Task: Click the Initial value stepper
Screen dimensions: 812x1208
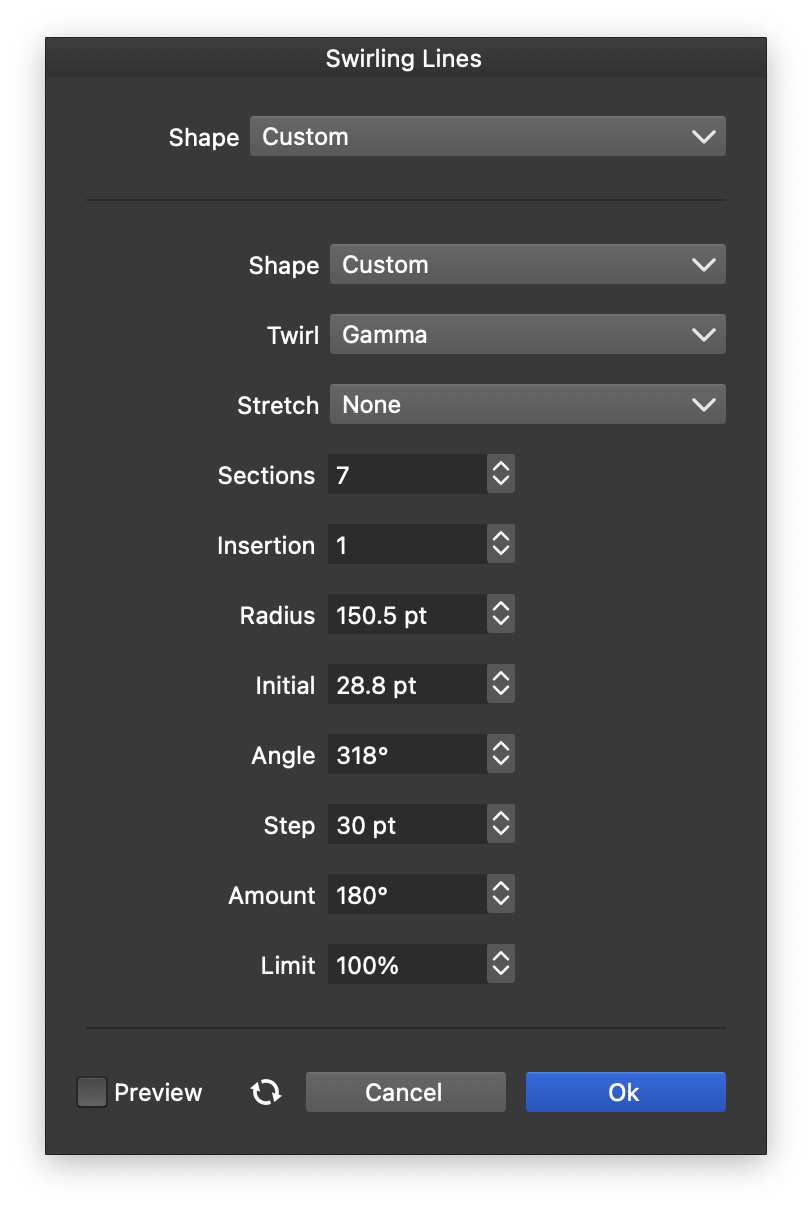Action: click(501, 685)
